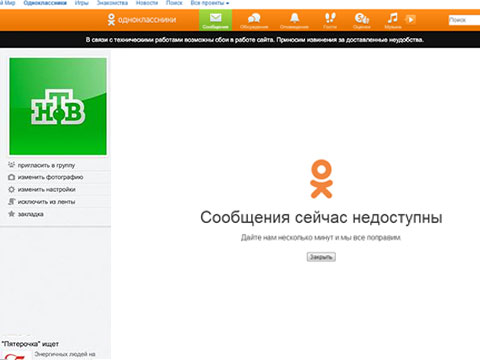This screenshot has width=480, height=360.
Task: Click пригласить в группу link
Action: [46, 165]
